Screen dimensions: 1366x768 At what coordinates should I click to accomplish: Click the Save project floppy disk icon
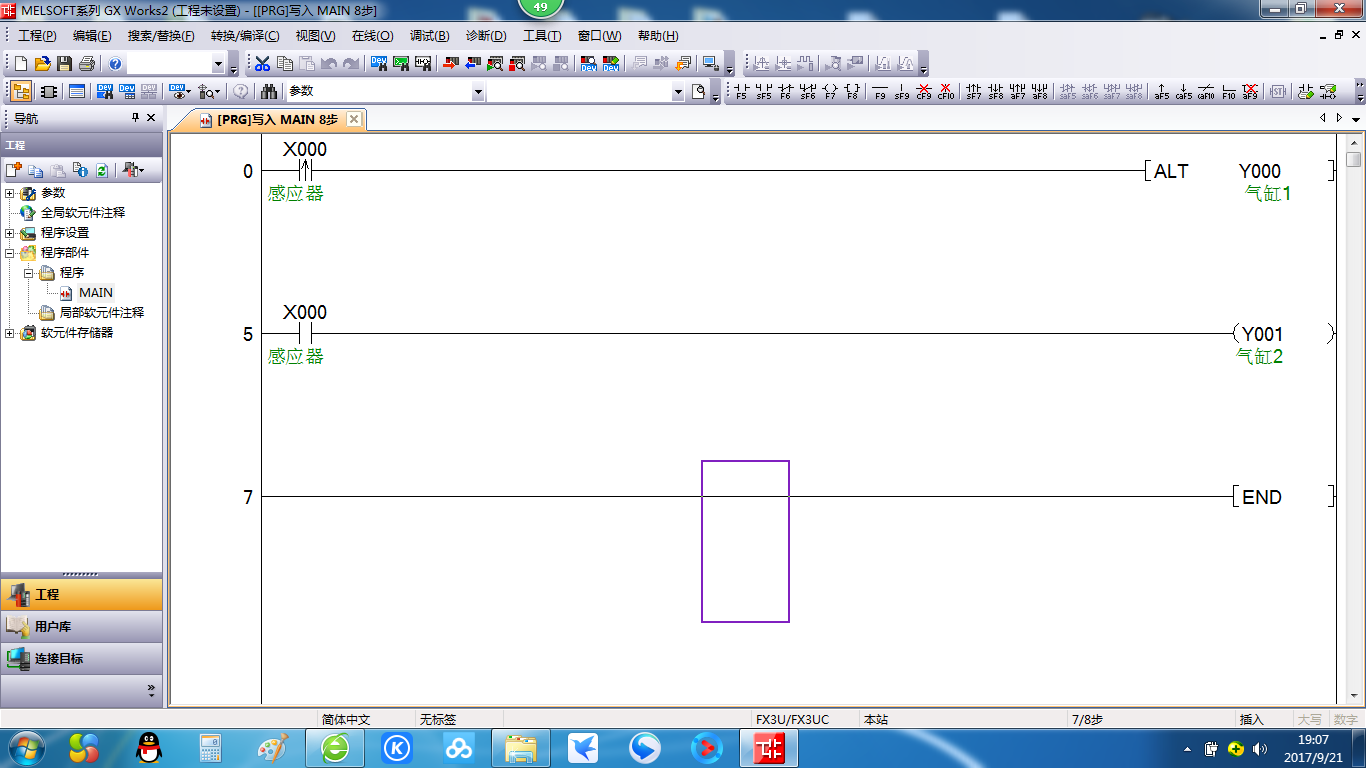tap(64, 64)
